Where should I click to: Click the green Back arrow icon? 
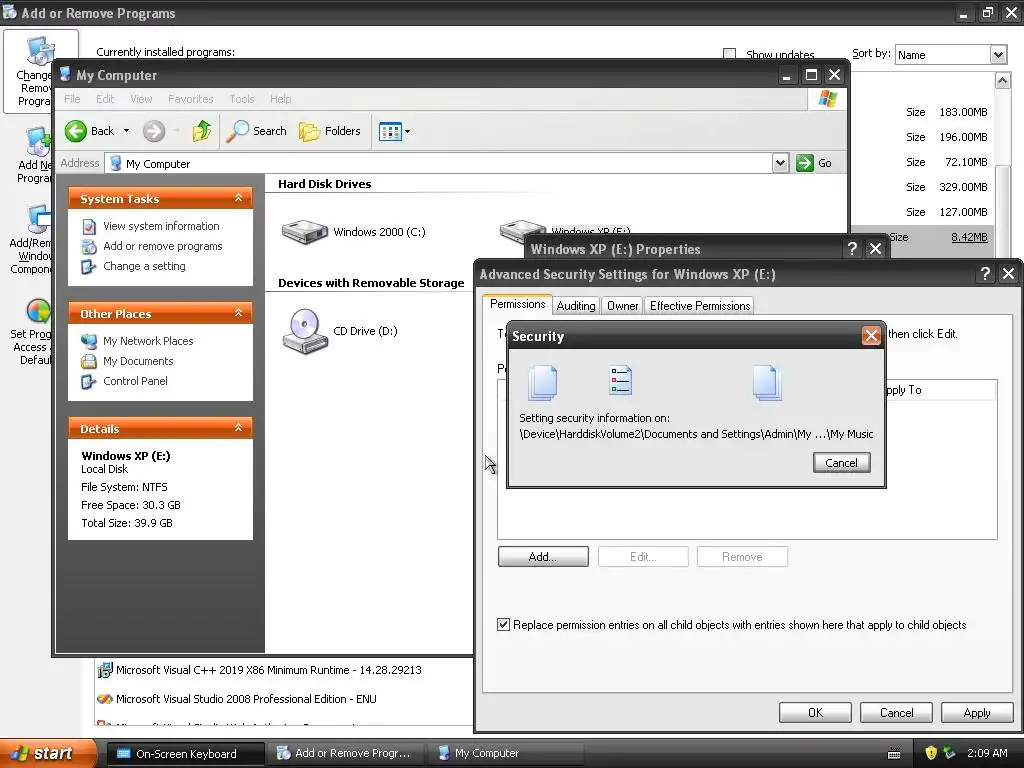[x=76, y=131]
